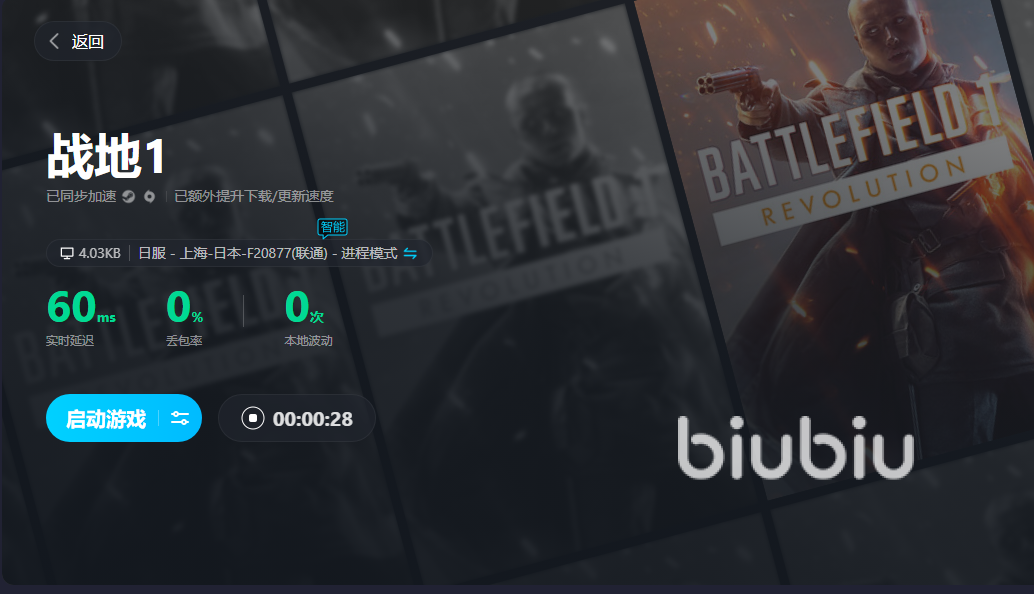Open the 日服 上海-日本-F20877 node selector
Screen dimensions: 1034x594
point(268,253)
